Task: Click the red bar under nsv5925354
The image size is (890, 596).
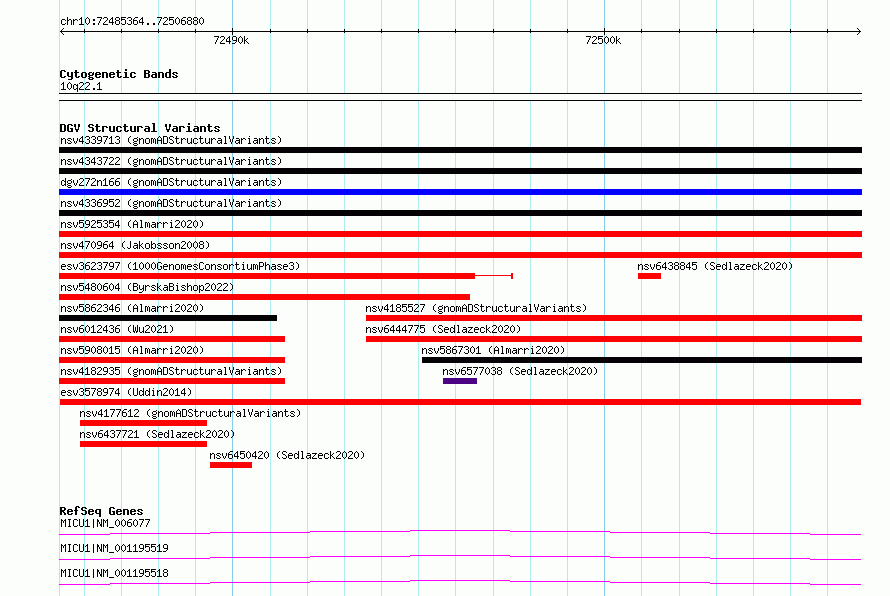Action: click(460, 234)
